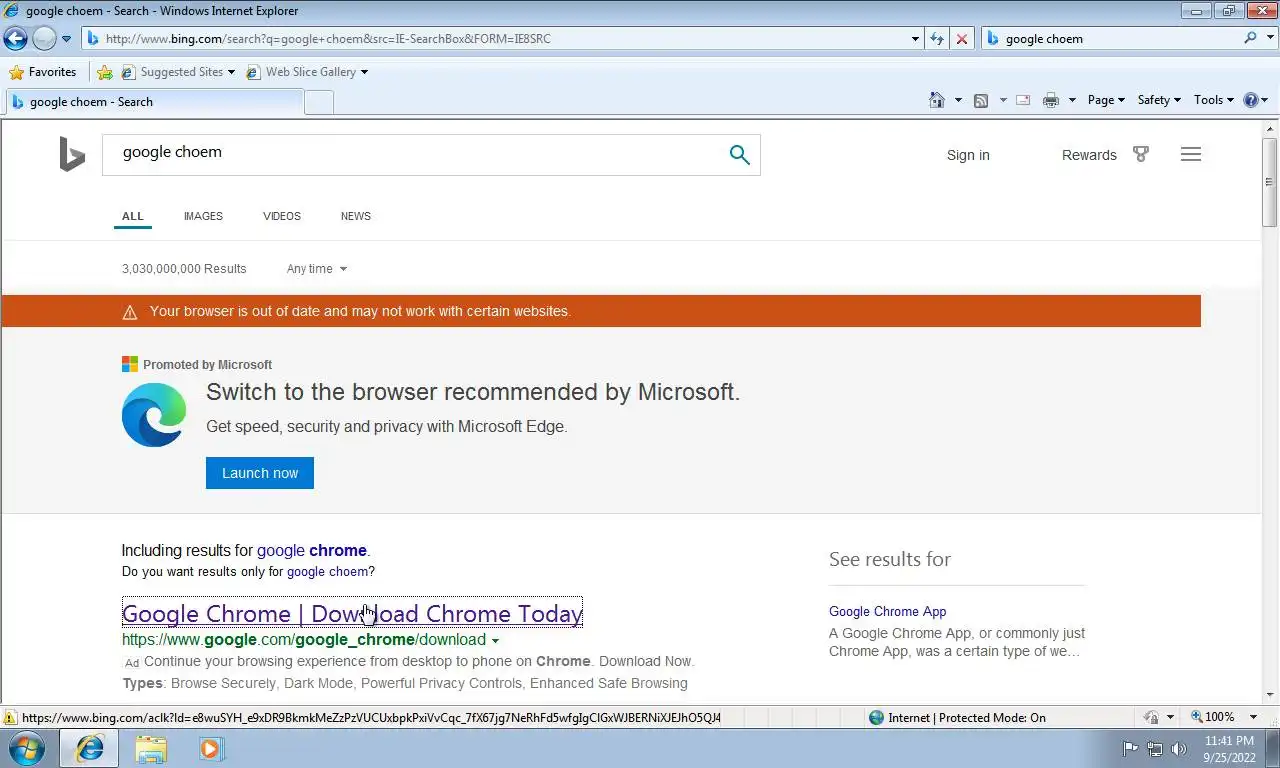Click the Print icon in command bar
The image size is (1280, 768).
point(1050,100)
